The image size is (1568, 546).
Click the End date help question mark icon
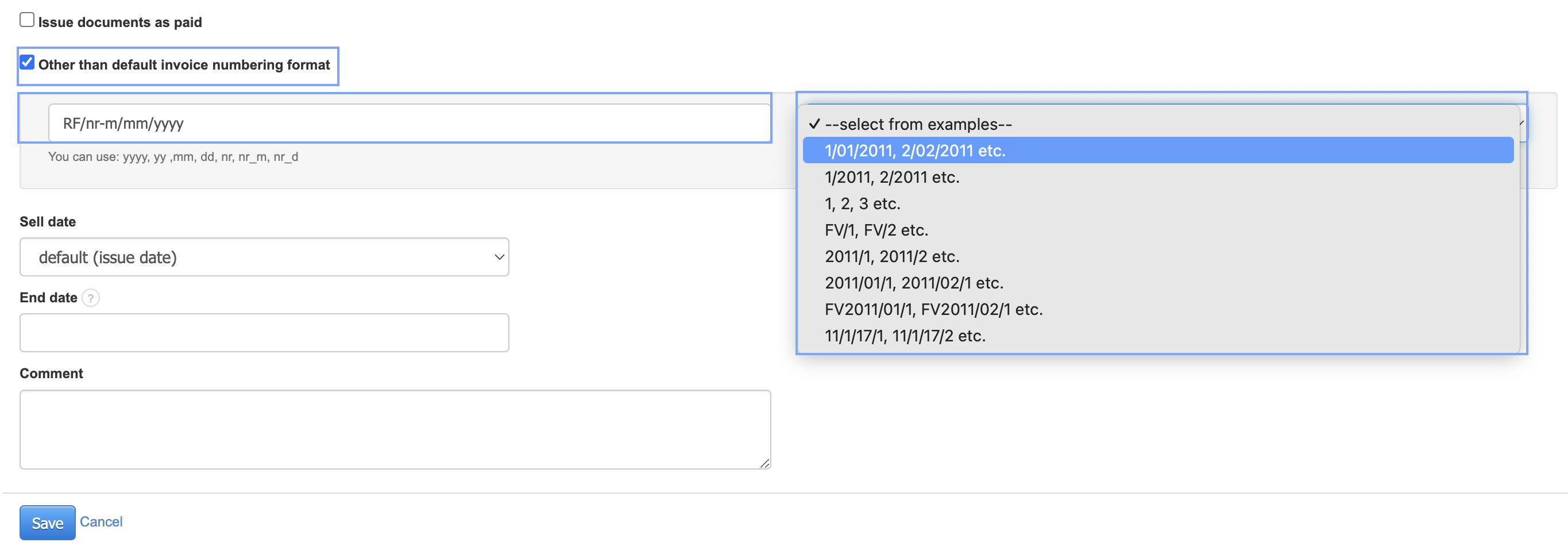point(91,298)
